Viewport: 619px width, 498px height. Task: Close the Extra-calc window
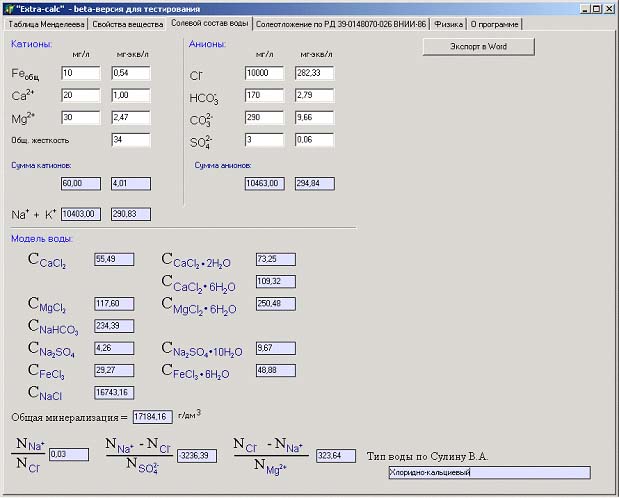[610, 8]
